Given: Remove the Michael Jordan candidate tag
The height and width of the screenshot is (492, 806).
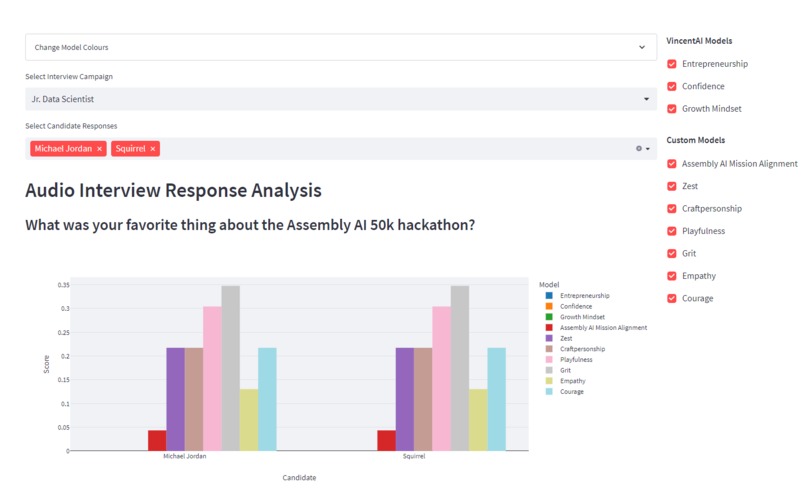Looking at the screenshot, I should 99,149.
